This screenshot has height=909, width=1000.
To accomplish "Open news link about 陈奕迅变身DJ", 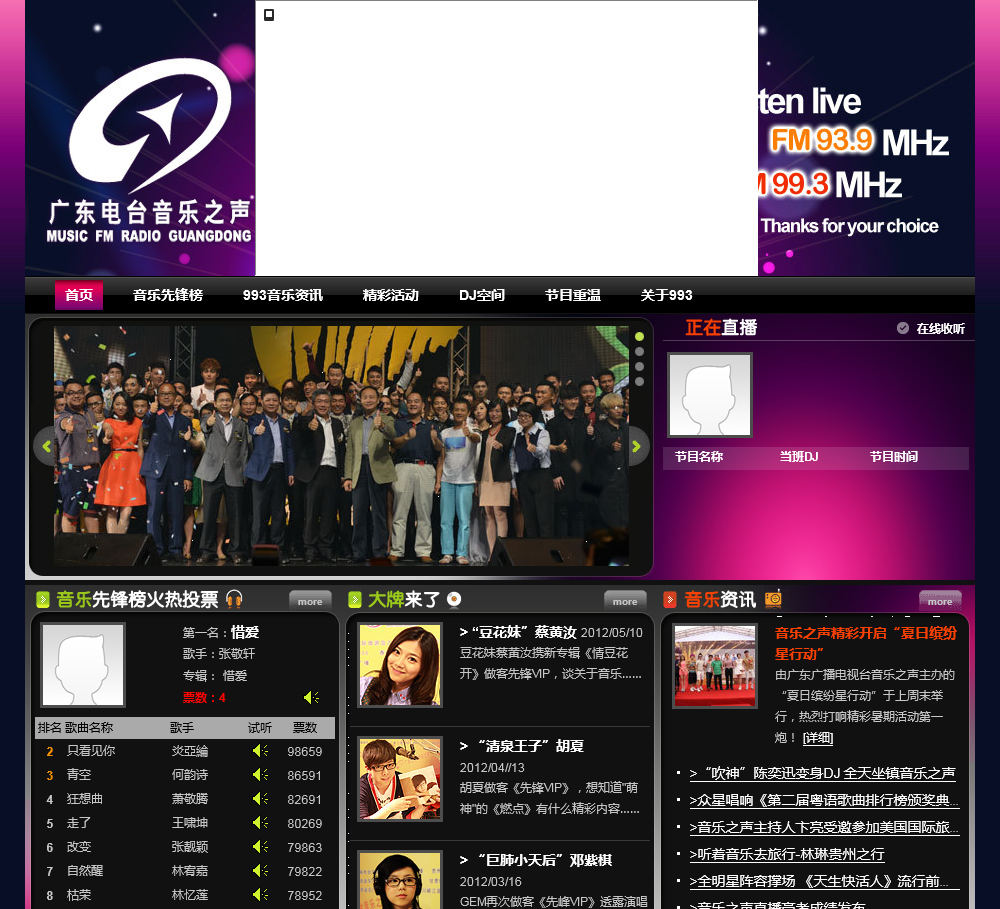I will point(823,773).
